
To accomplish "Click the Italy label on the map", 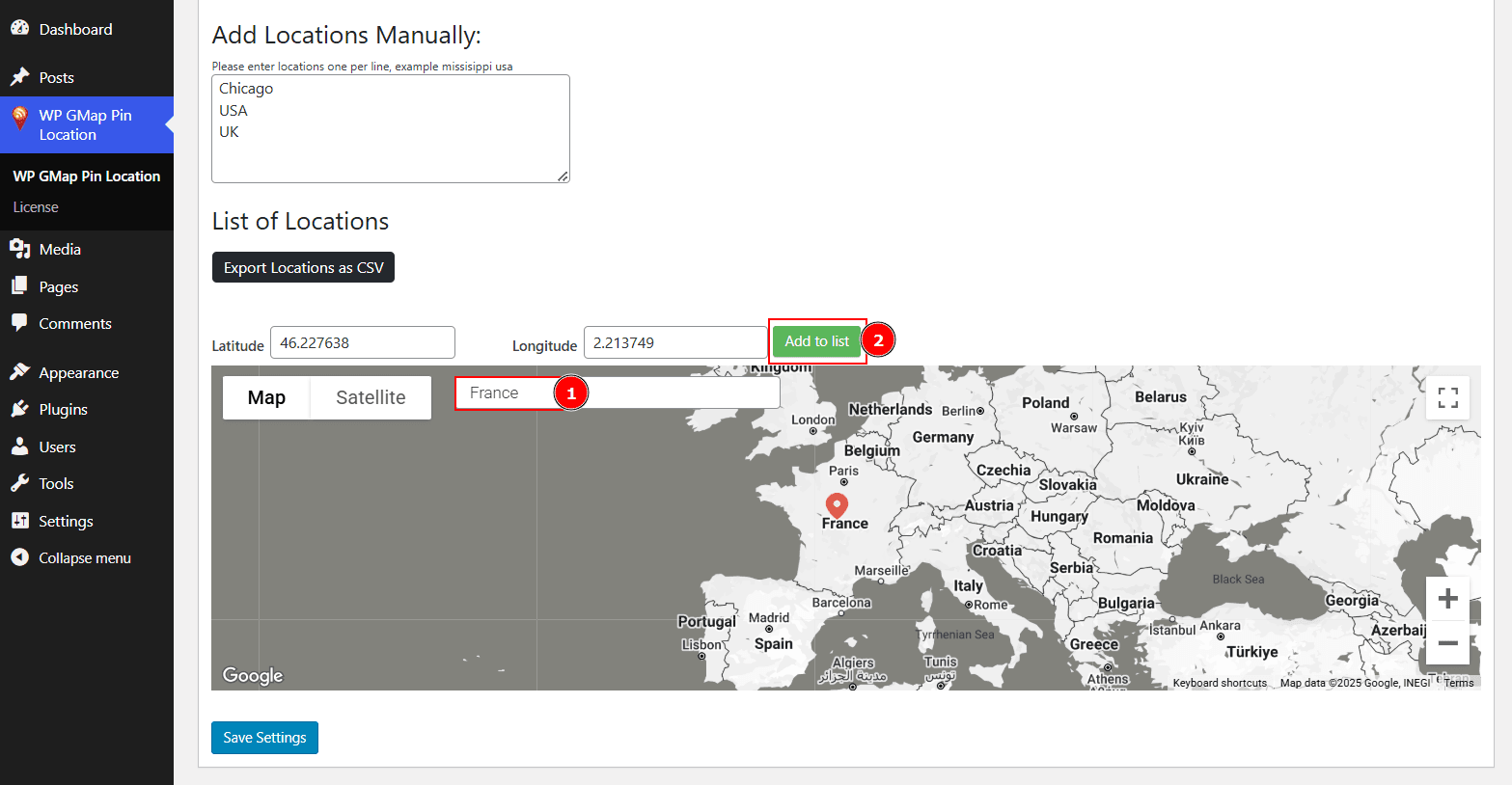I will pyautogui.click(x=968, y=585).
